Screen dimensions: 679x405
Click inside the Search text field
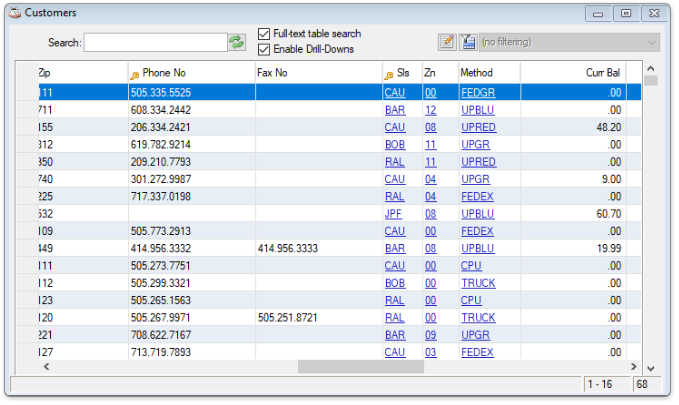tap(155, 43)
